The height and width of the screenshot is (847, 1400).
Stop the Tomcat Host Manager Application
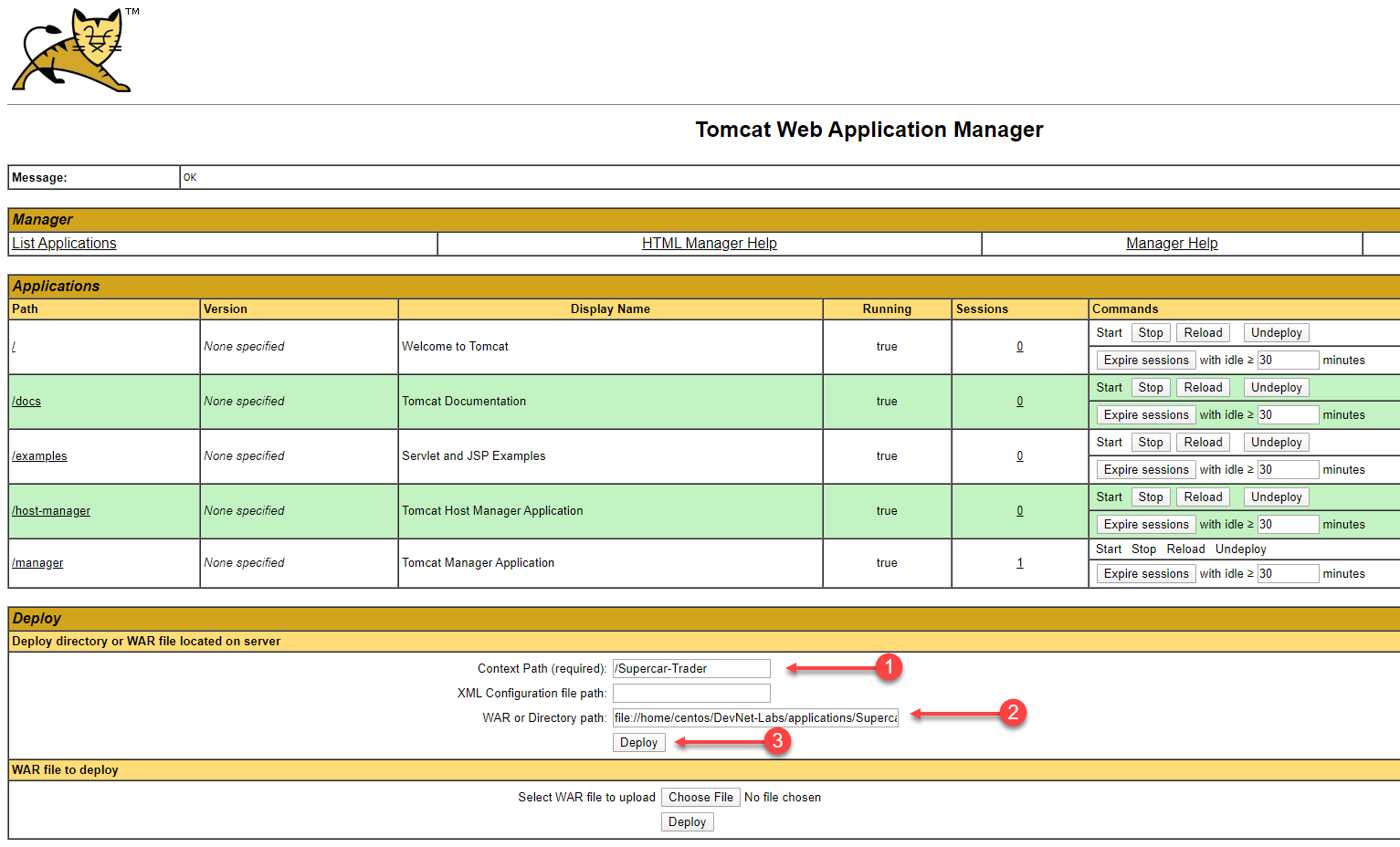click(x=1151, y=497)
